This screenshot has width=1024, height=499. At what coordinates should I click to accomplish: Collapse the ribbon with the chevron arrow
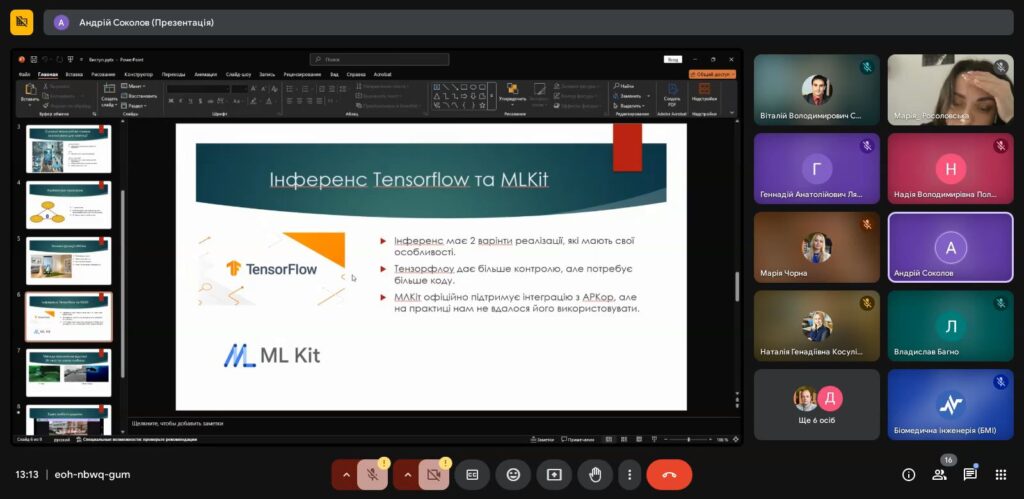tap(731, 114)
